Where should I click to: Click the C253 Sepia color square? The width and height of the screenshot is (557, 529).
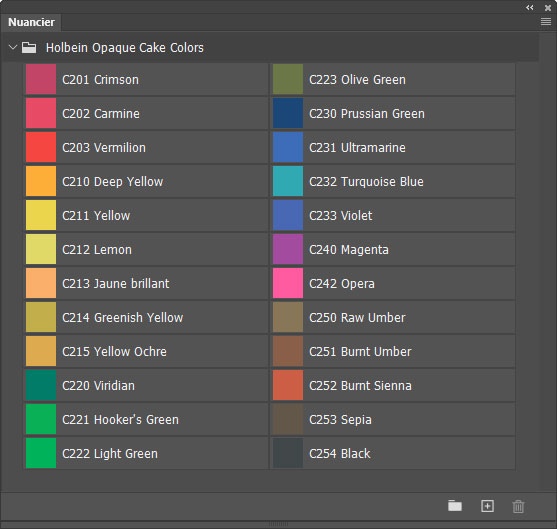[x=288, y=419]
